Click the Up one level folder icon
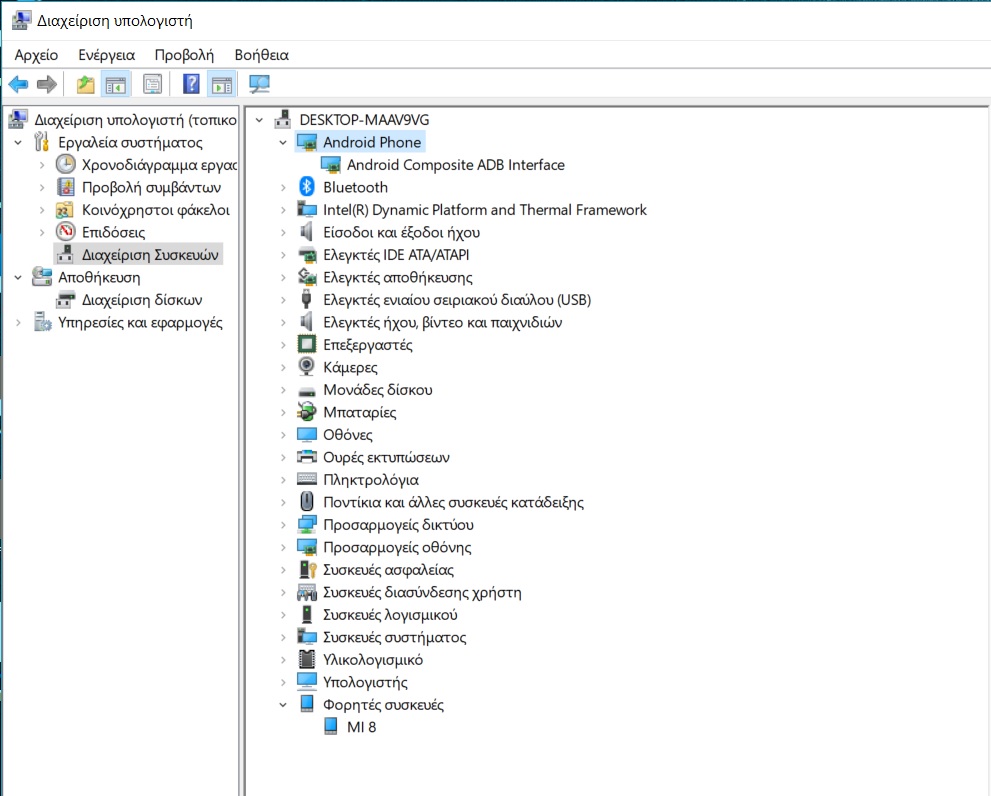This screenshot has width=991, height=796. 86,85
